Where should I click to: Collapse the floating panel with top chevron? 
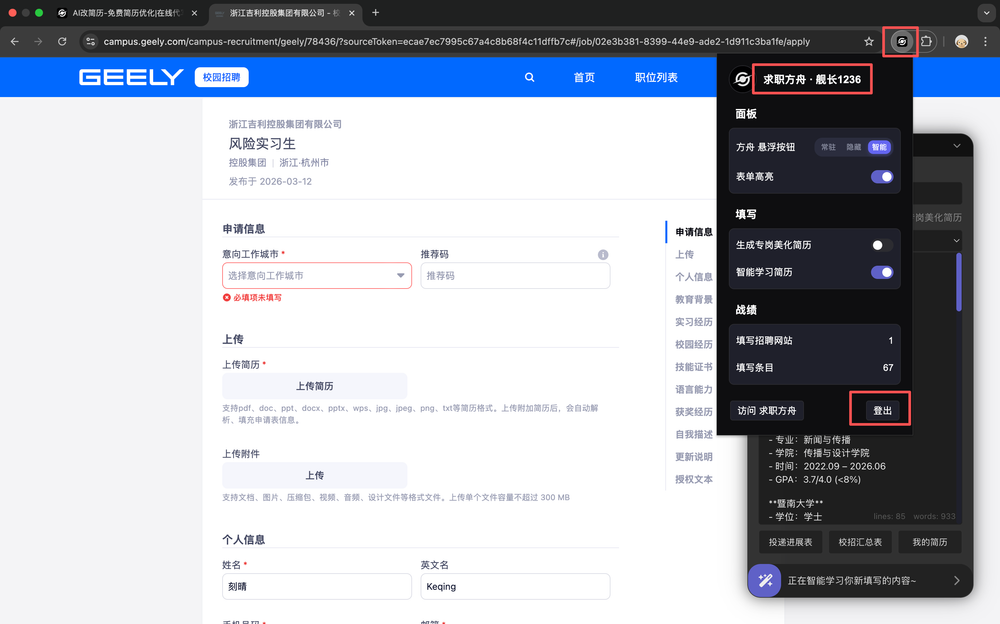click(956, 146)
